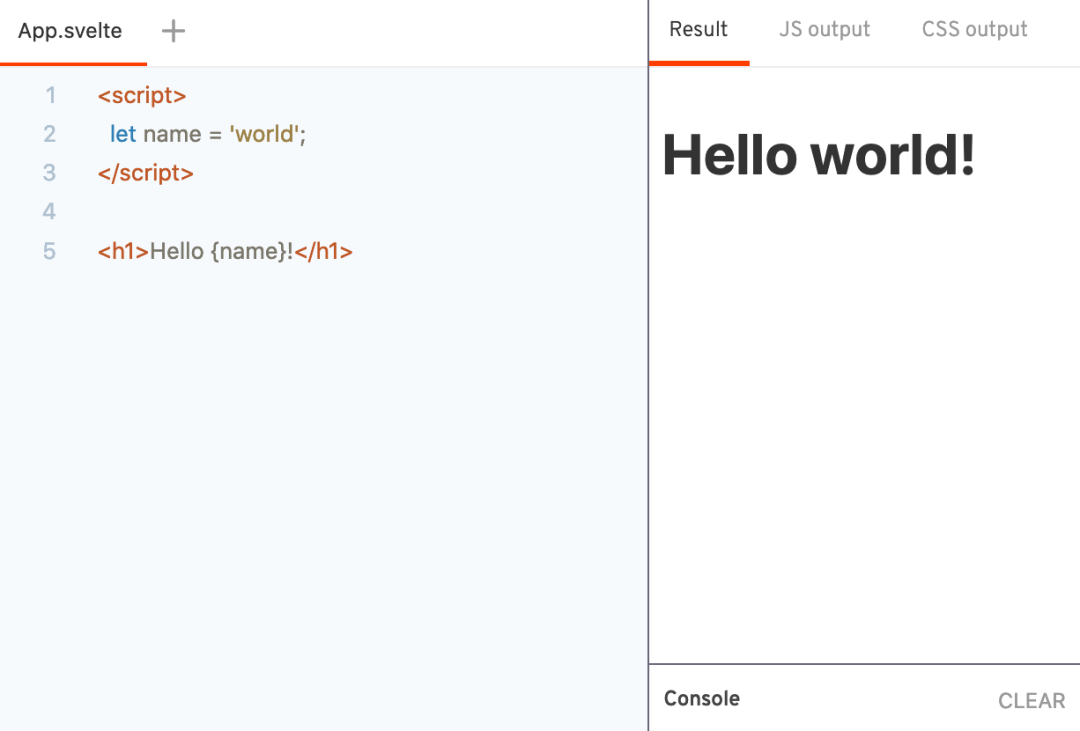Toggle the Console panel header
The height and width of the screenshot is (731, 1080).
pyautogui.click(x=702, y=698)
